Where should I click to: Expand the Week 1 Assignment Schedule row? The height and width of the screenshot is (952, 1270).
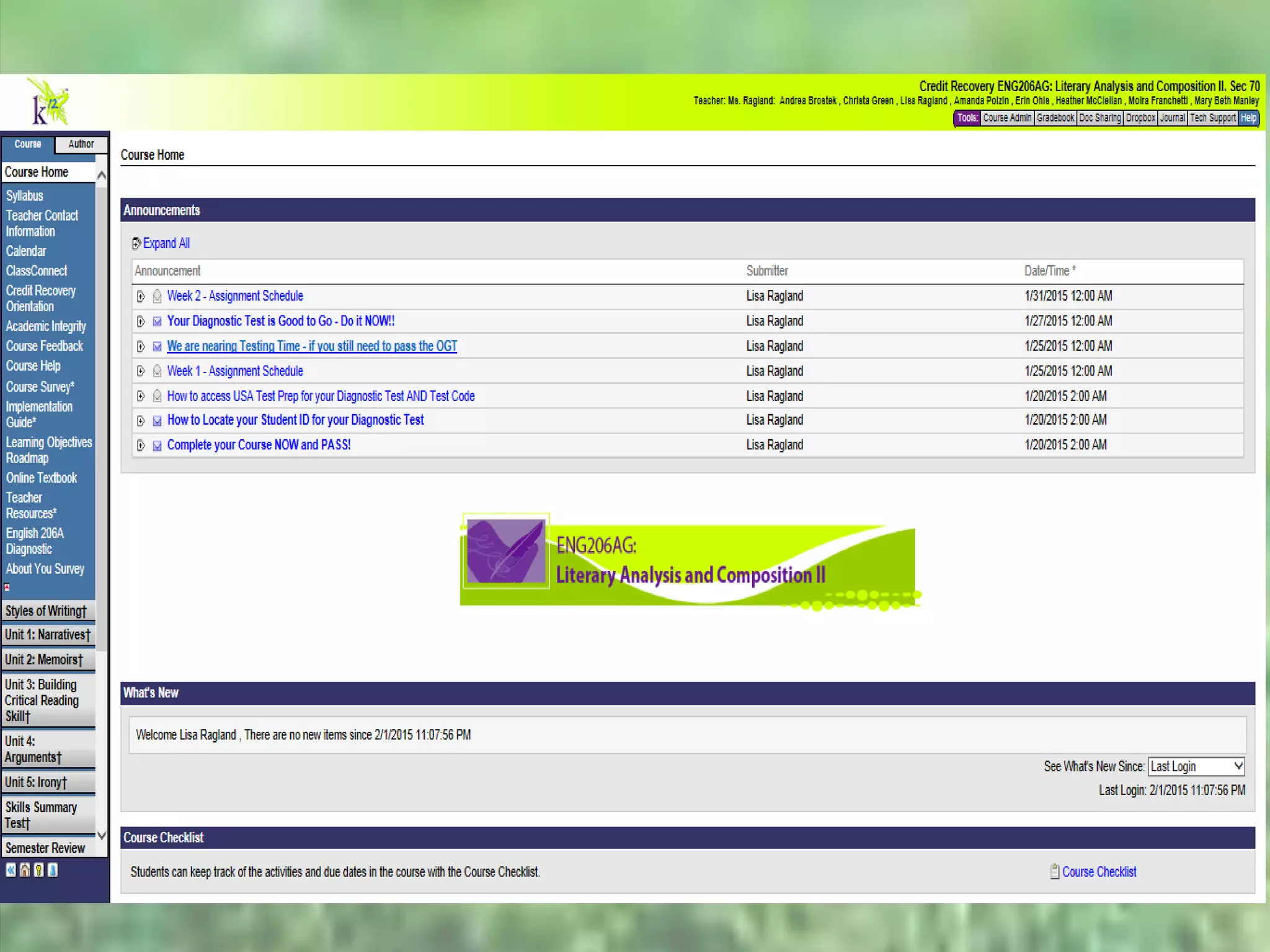point(141,371)
